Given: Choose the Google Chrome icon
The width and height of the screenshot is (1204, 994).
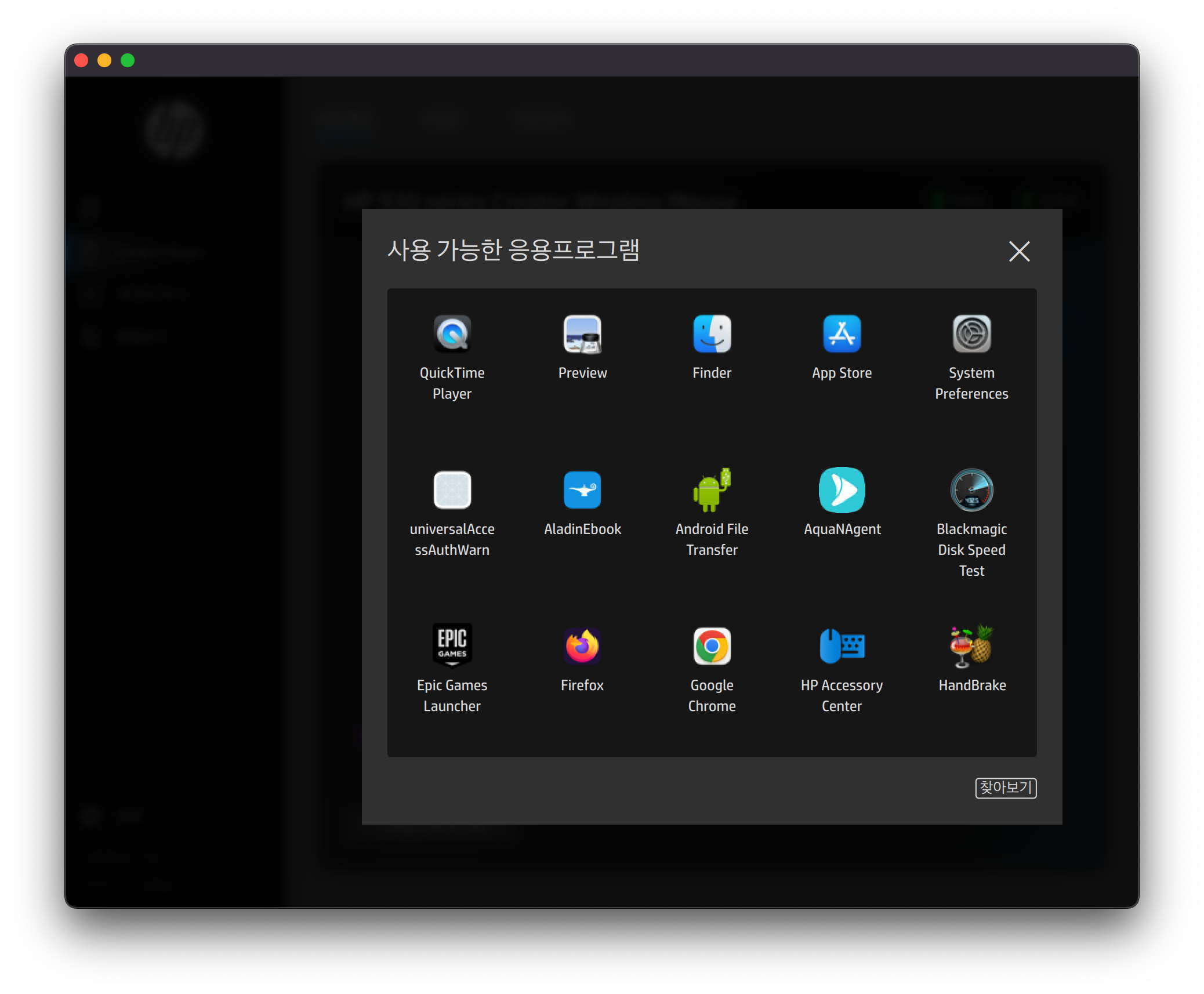Looking at the screenshot, I should pos(712,645).
